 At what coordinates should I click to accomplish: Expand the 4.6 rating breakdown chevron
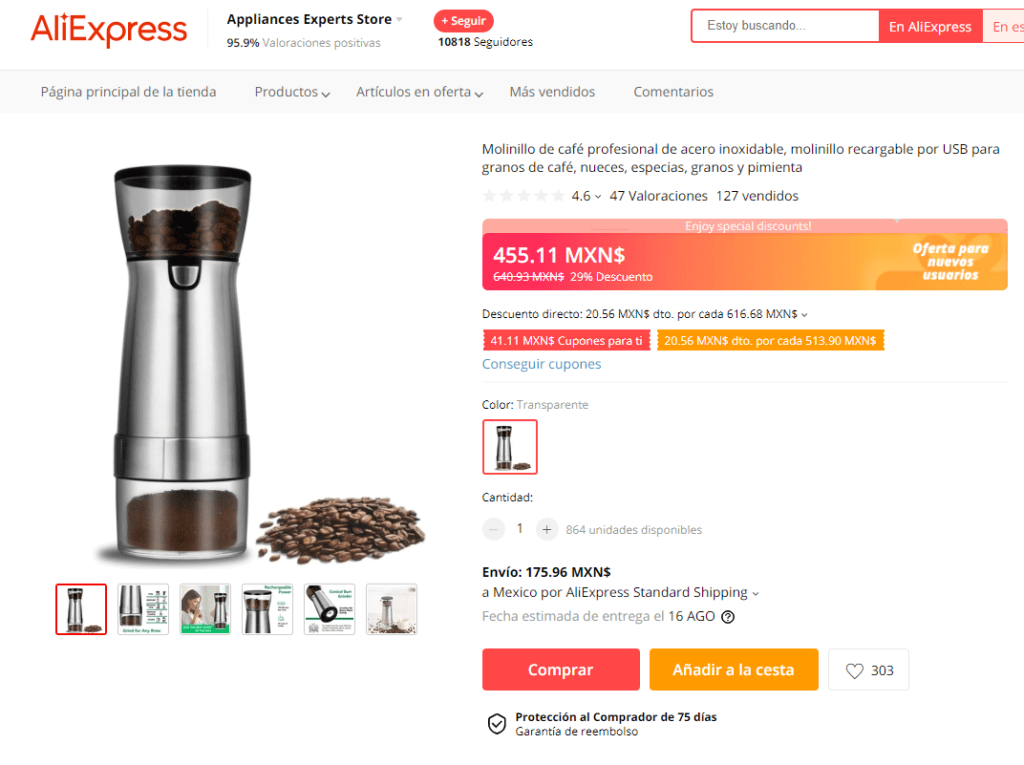click(x=598, y=197)
